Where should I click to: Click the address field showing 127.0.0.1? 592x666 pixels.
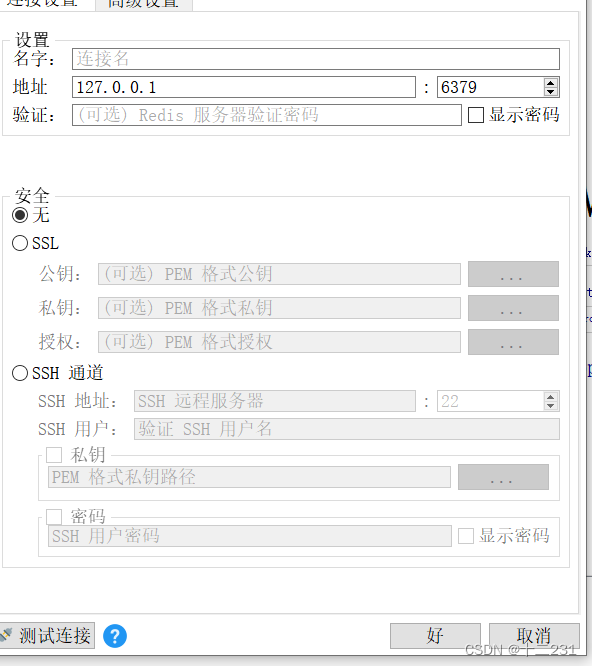[x=244, y=87]
